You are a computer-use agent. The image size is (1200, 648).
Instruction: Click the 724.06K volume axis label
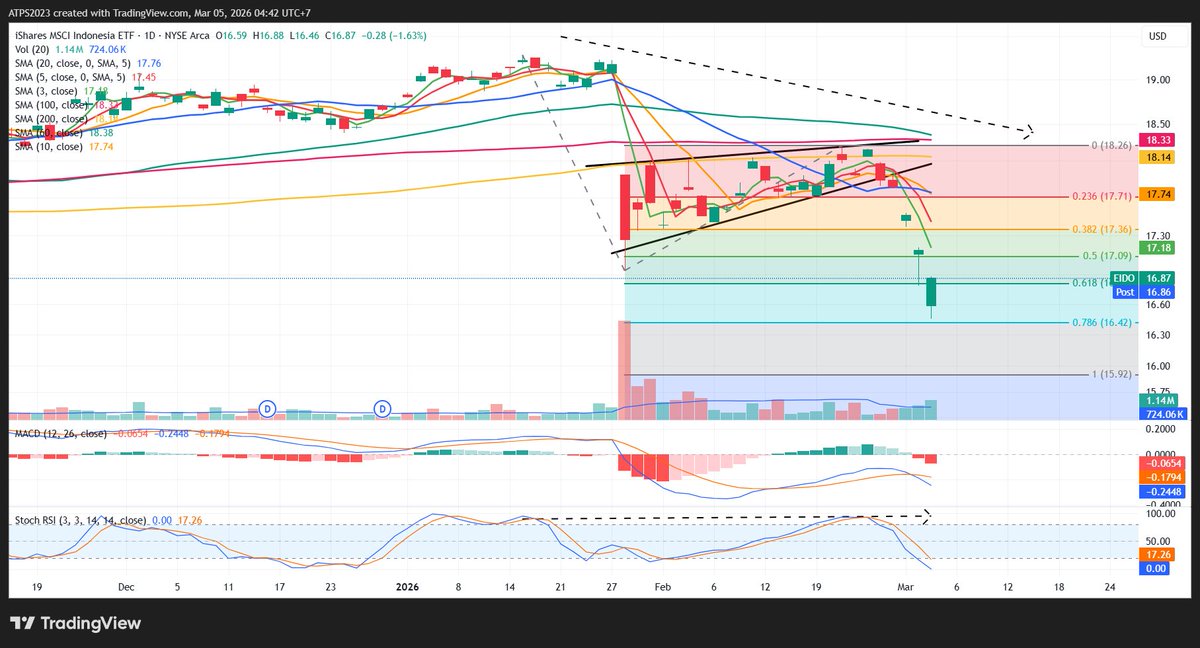pos(1165,413)
